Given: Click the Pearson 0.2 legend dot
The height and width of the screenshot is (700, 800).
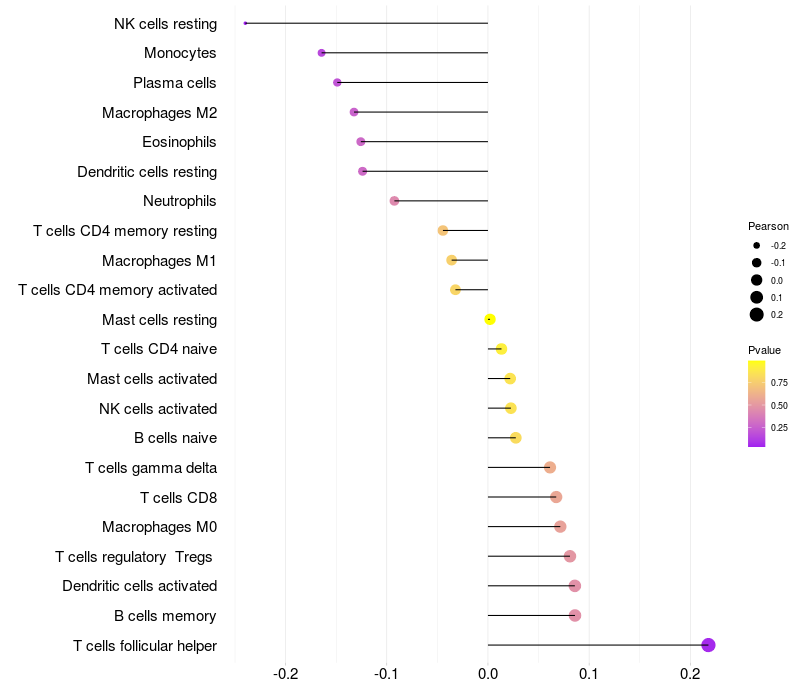Looking at the screenshot, I should [x=757, y=315].
